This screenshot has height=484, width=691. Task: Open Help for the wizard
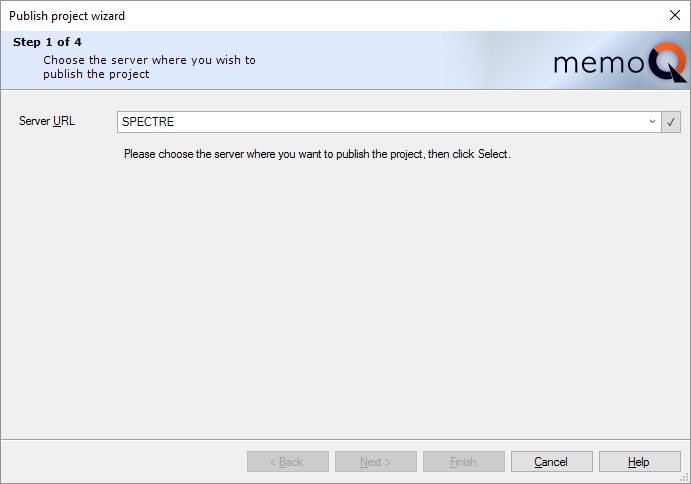[638, 462]
